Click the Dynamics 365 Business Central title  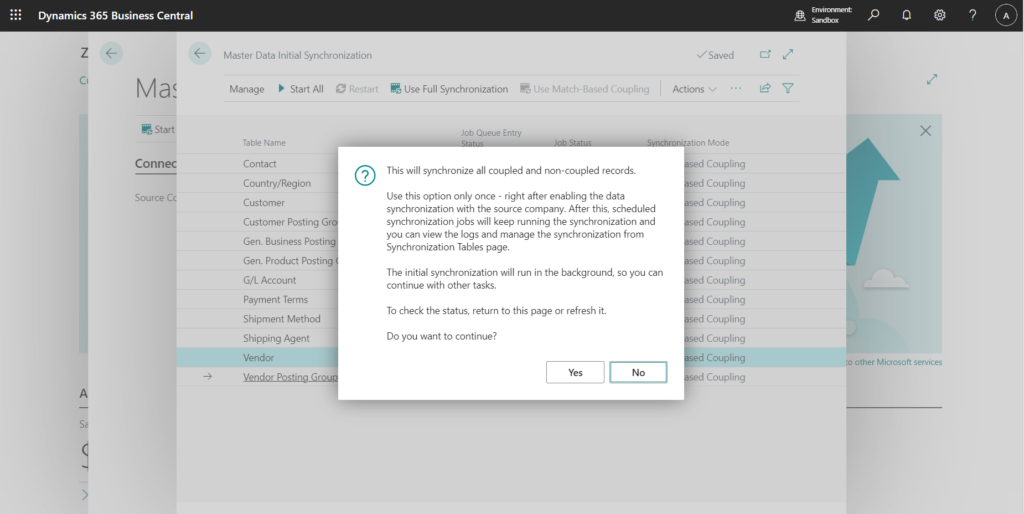click(116, 15)
